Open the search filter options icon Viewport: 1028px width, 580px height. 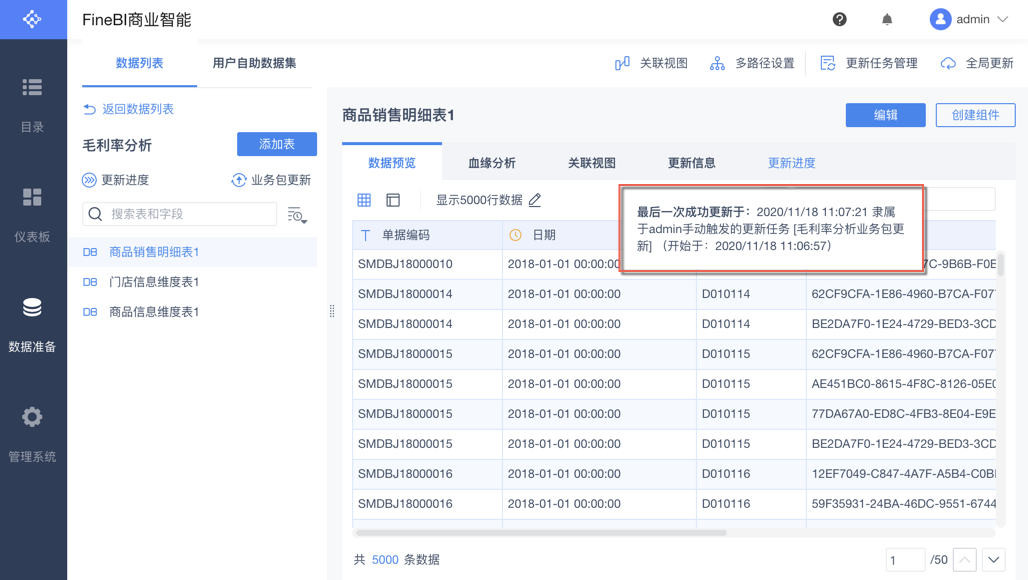click(297, 214)
